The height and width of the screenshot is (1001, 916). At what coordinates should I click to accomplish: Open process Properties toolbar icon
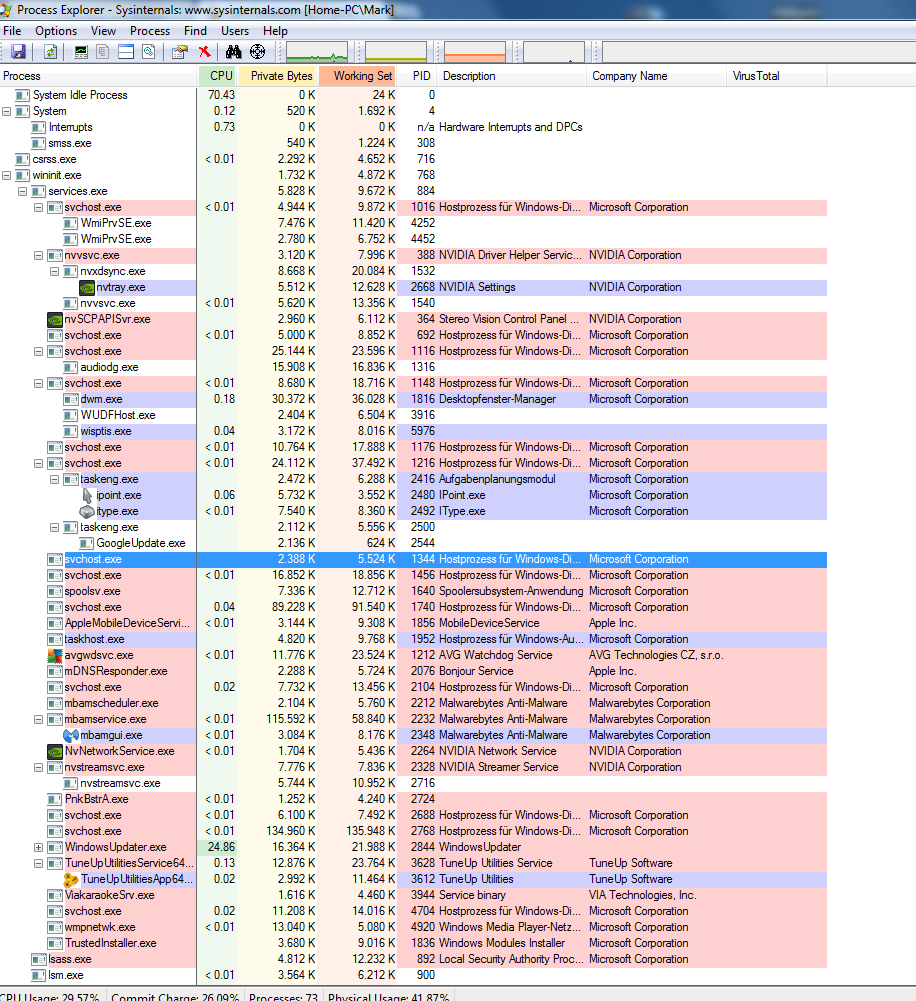[x=180, y=52]
